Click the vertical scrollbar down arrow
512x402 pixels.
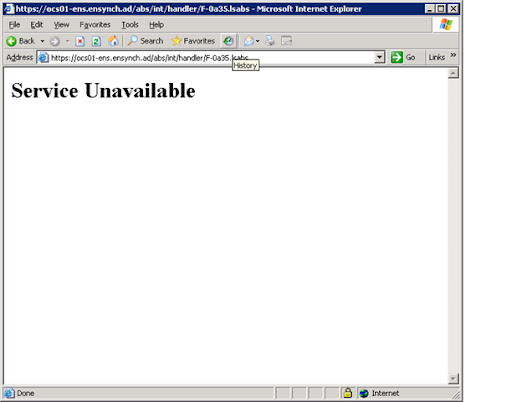tap(453, 378)
